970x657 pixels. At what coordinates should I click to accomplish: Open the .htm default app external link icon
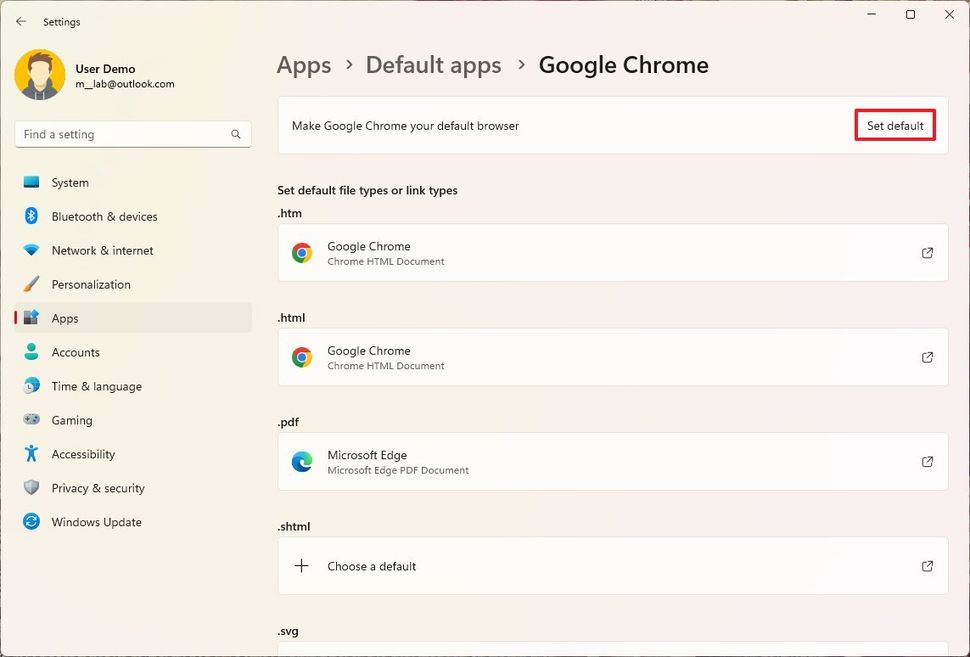pos(927,253)
